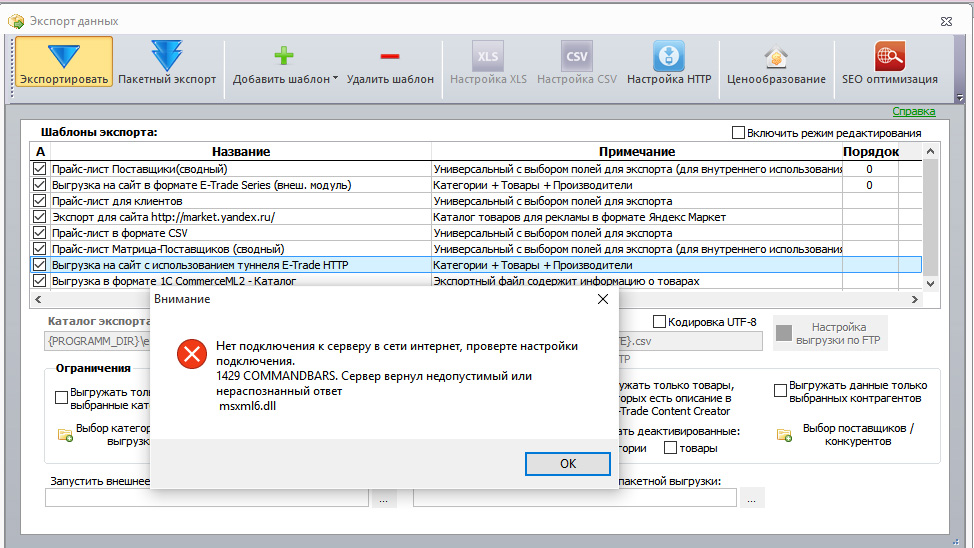Open Настройка CSV settings

click(x=576, y=62)
